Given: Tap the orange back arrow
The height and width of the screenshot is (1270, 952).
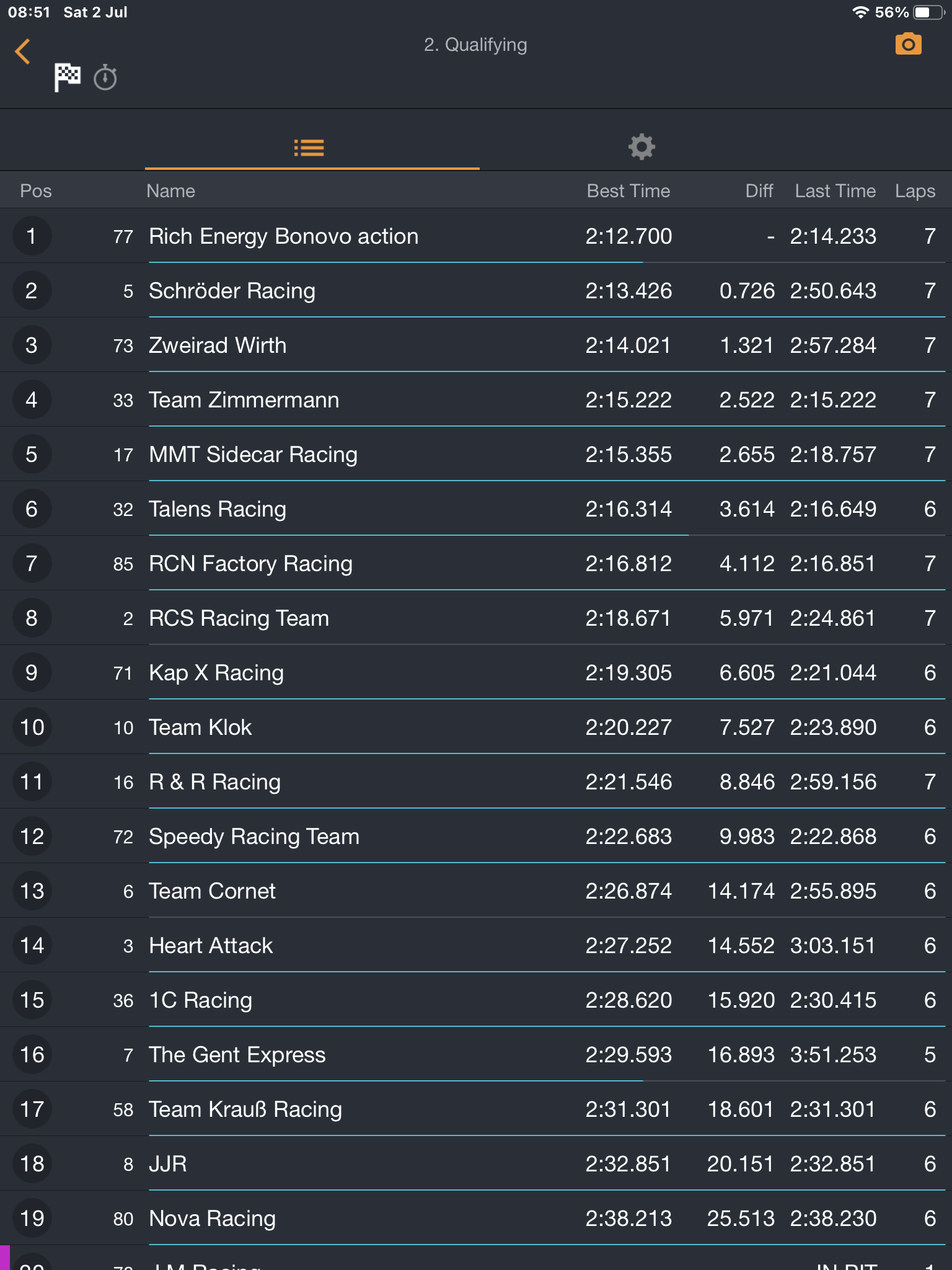Looking at the screenshot, I should [23, 51].
